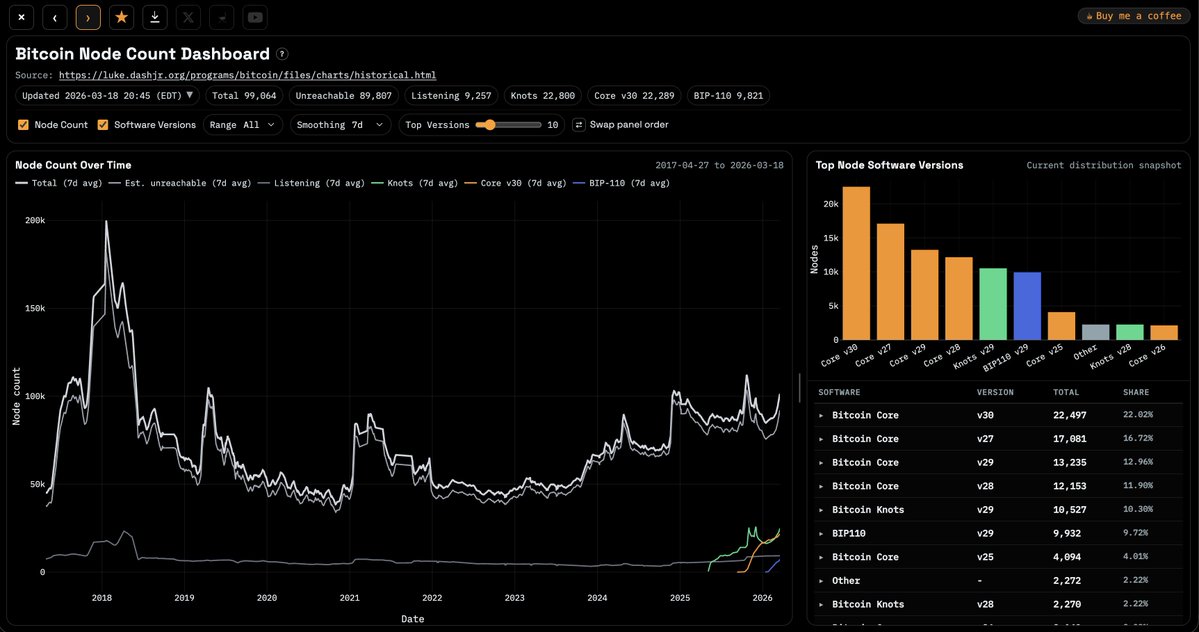Click the Core v30 bar in chart
The height and width of the screenshot is (632, 1199).
[856, 263]
